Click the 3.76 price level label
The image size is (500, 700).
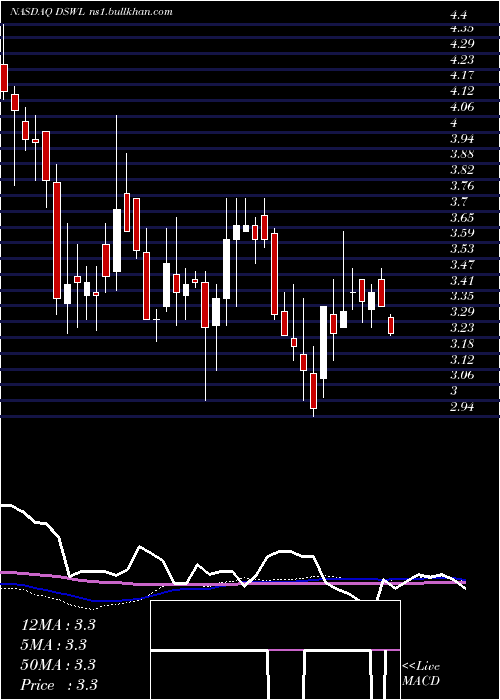click(x=462, y=186)
